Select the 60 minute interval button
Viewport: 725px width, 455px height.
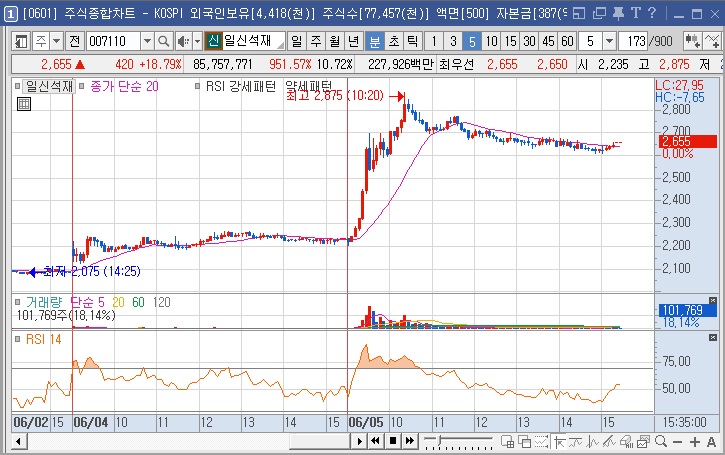point(567,41)
